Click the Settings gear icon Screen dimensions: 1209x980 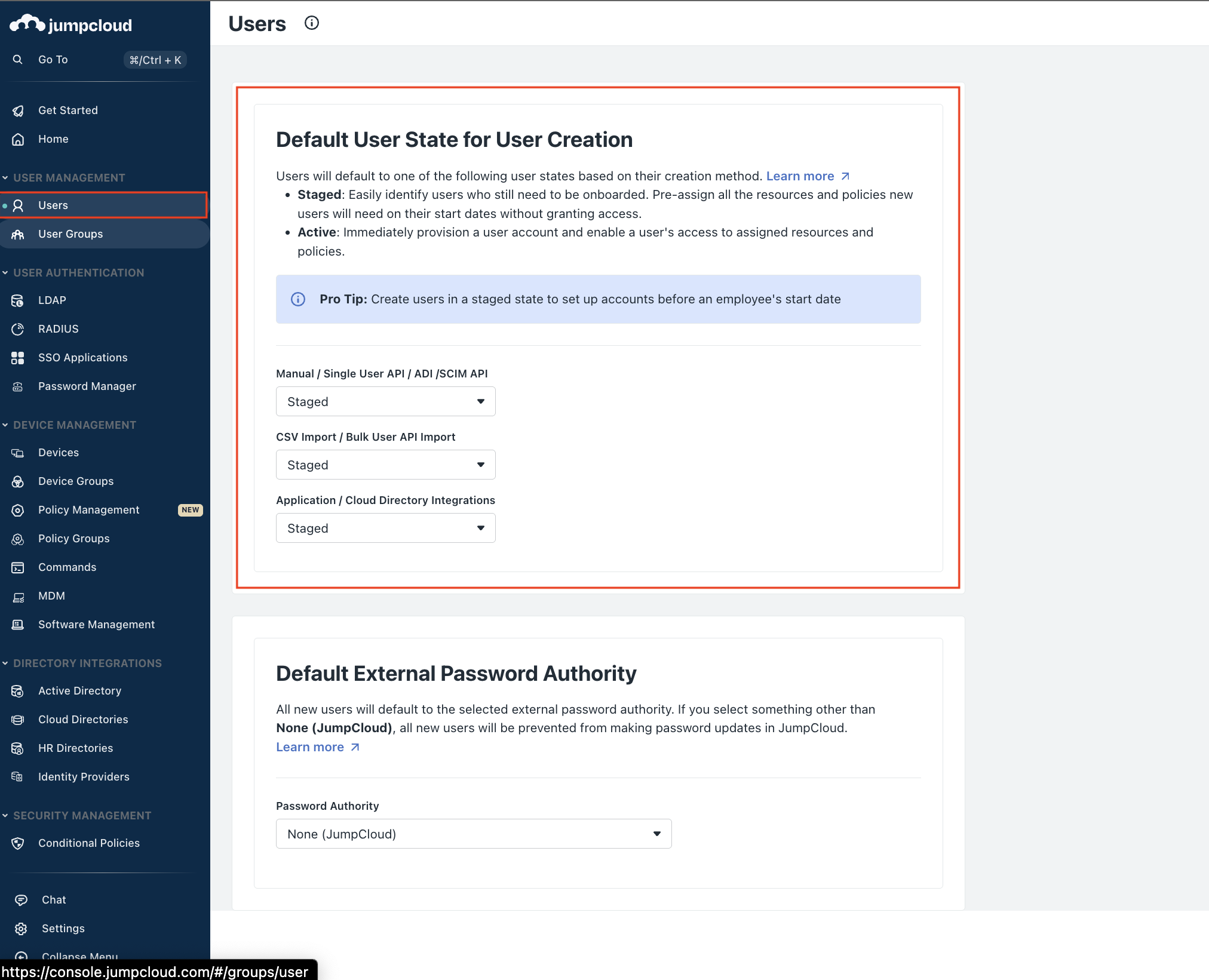tap(21, 929)
